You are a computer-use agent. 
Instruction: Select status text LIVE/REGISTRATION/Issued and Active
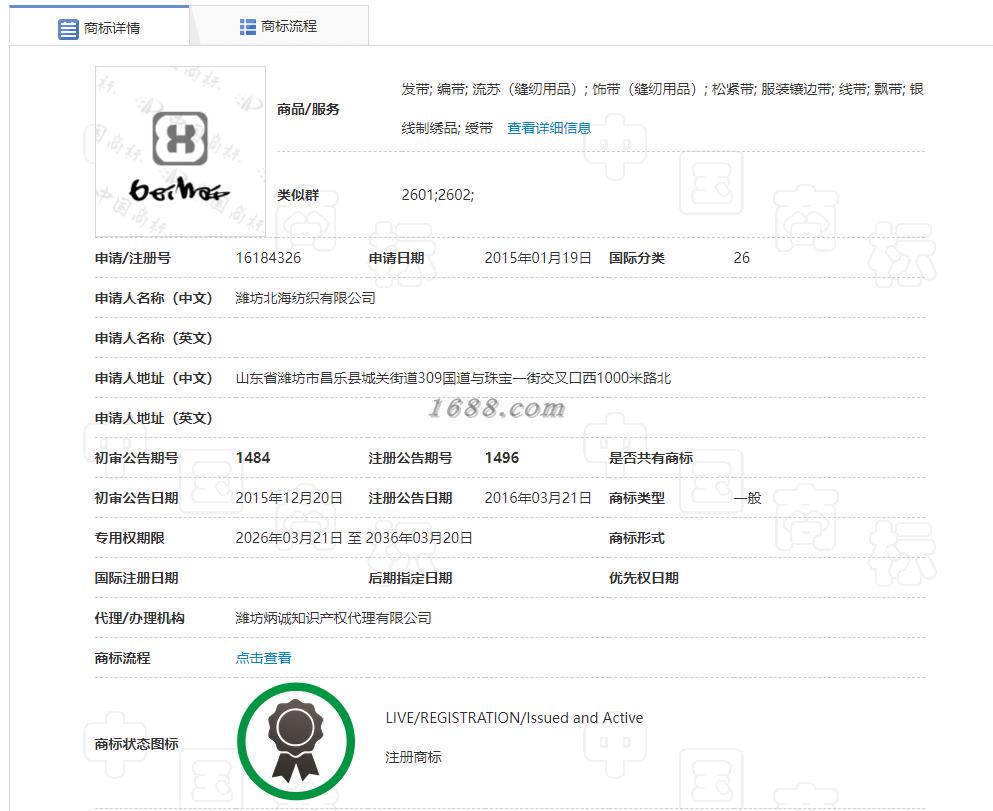(x=514, y=717)
